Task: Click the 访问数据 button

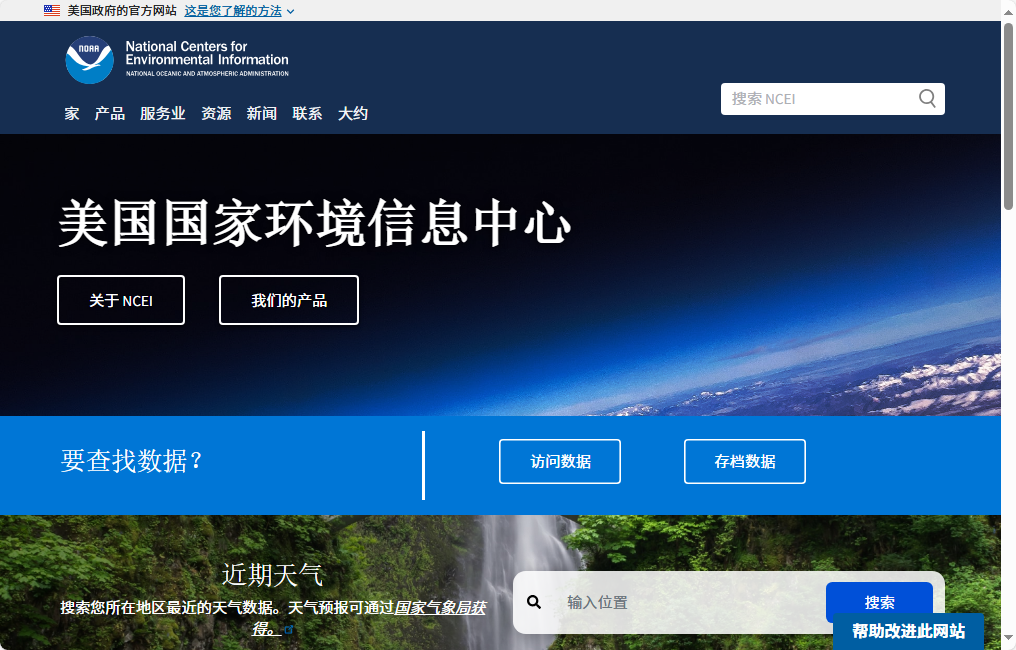Action: tap(560, 461)
